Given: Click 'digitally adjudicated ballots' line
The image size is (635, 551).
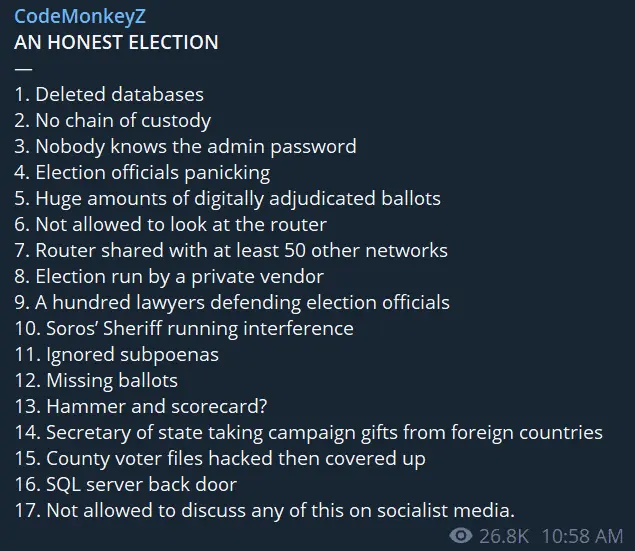Looking at the screenshot, I should (227, 199).
